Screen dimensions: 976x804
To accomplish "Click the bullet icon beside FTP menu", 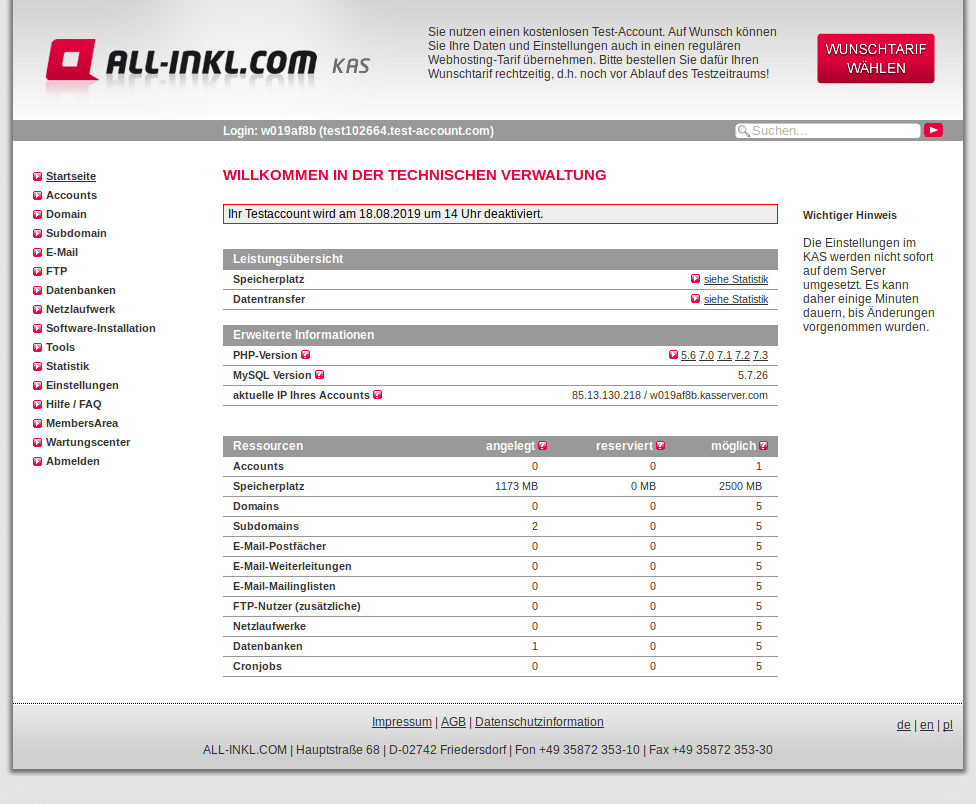I will pos(37,271).
